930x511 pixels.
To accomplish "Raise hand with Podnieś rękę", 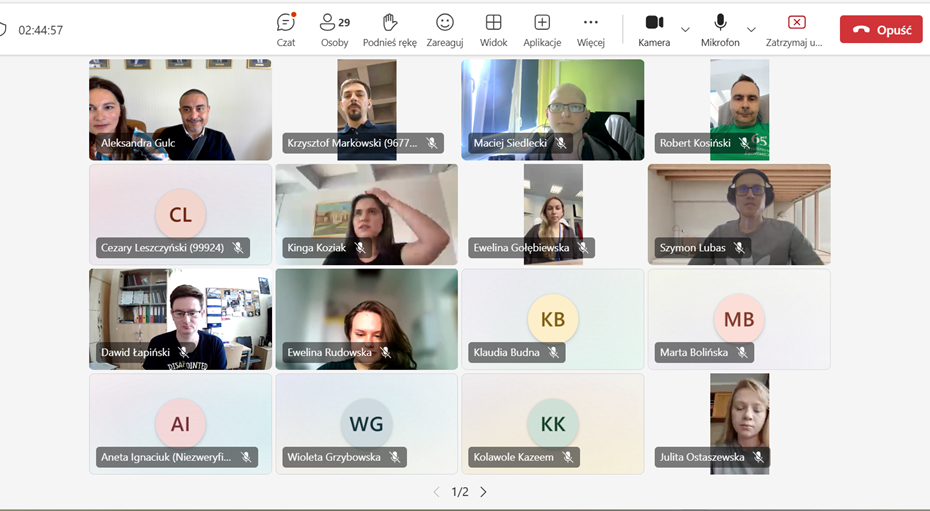I will (x=390, y=29).
